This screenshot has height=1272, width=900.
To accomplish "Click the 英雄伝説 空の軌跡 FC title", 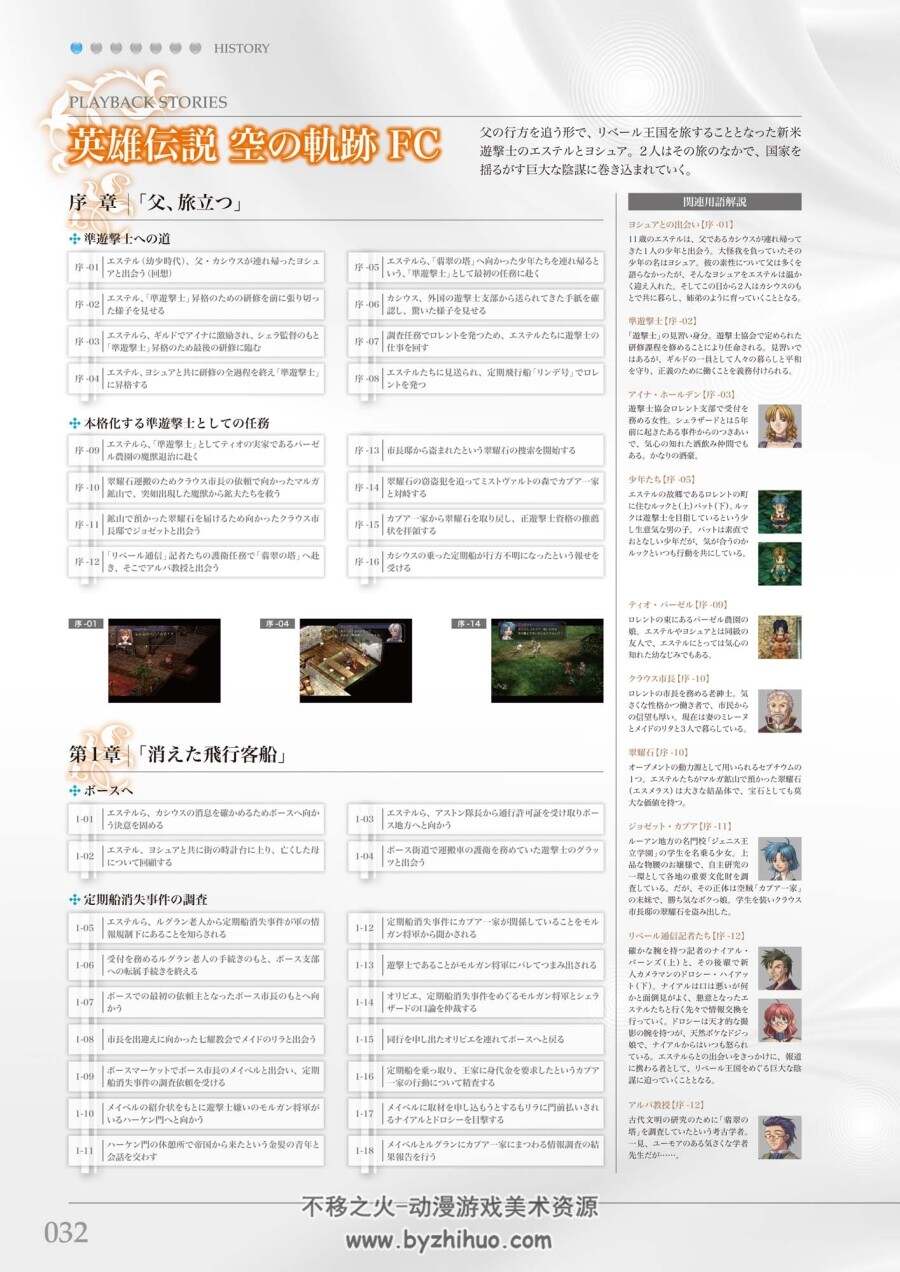I will point(253,146).
